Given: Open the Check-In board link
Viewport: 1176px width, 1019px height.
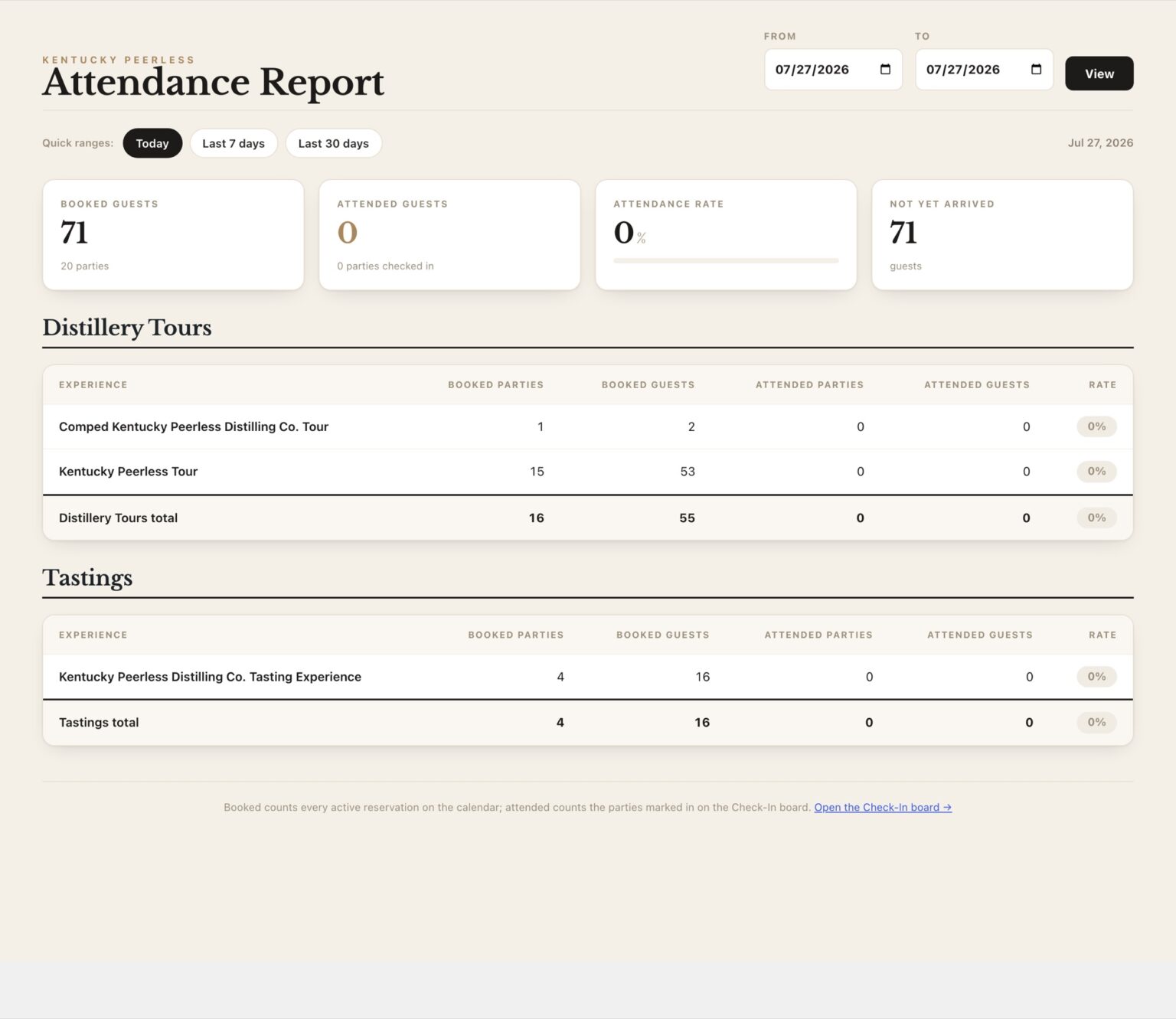Looking at the screenshot, I should click(x=883, y=807).
